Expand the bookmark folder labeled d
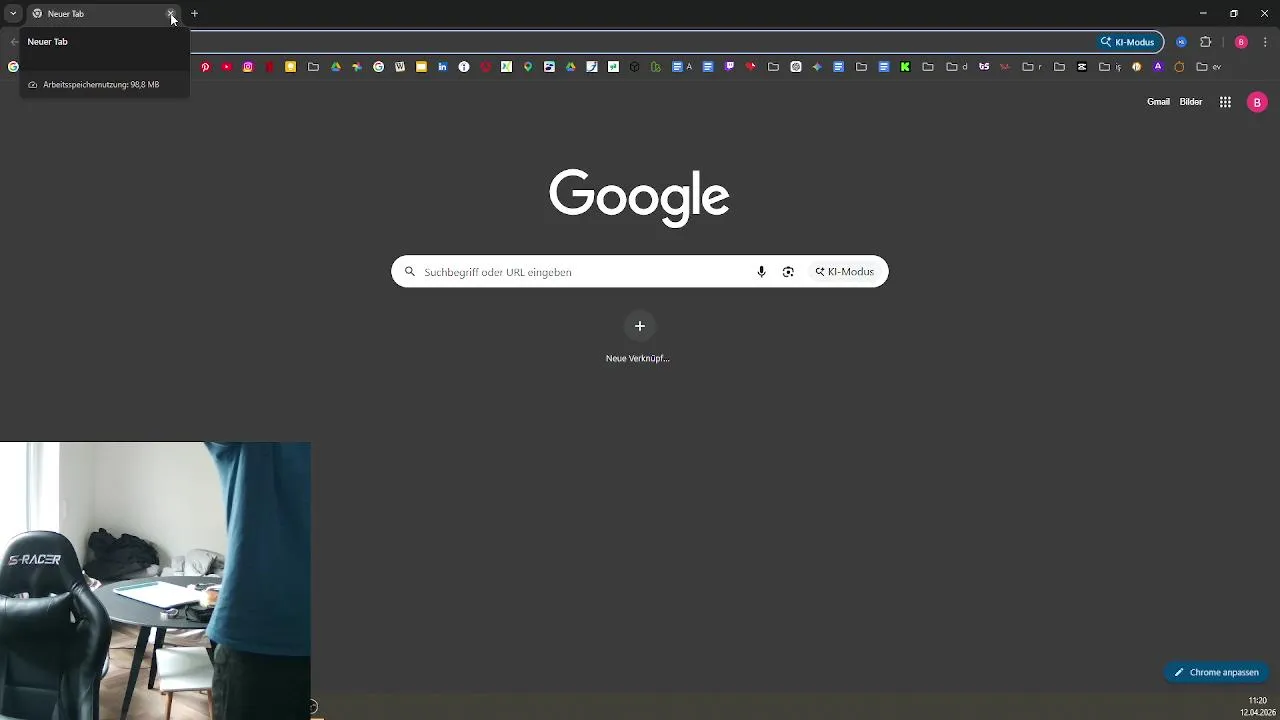This screenshot has width=1280, height=720. tap(958, 67)
